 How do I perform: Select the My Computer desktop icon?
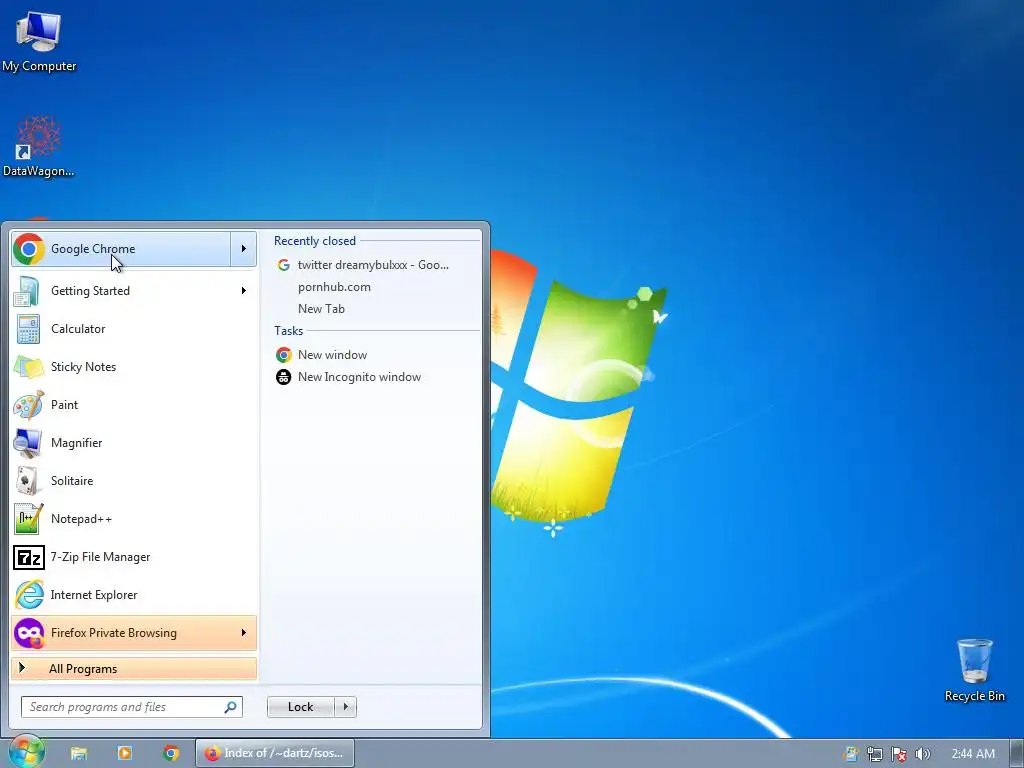(x=39, y=42)
